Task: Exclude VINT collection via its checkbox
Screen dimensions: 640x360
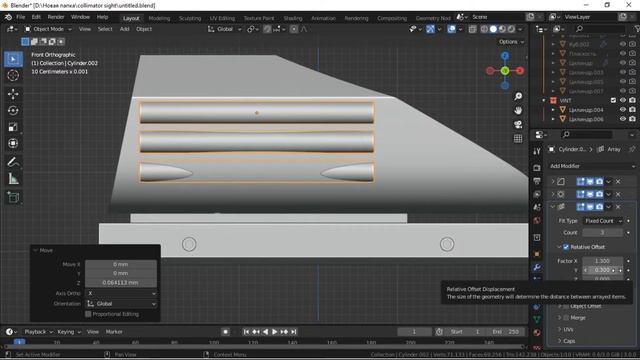Action: pyautogui.click(x=613, y=100)
